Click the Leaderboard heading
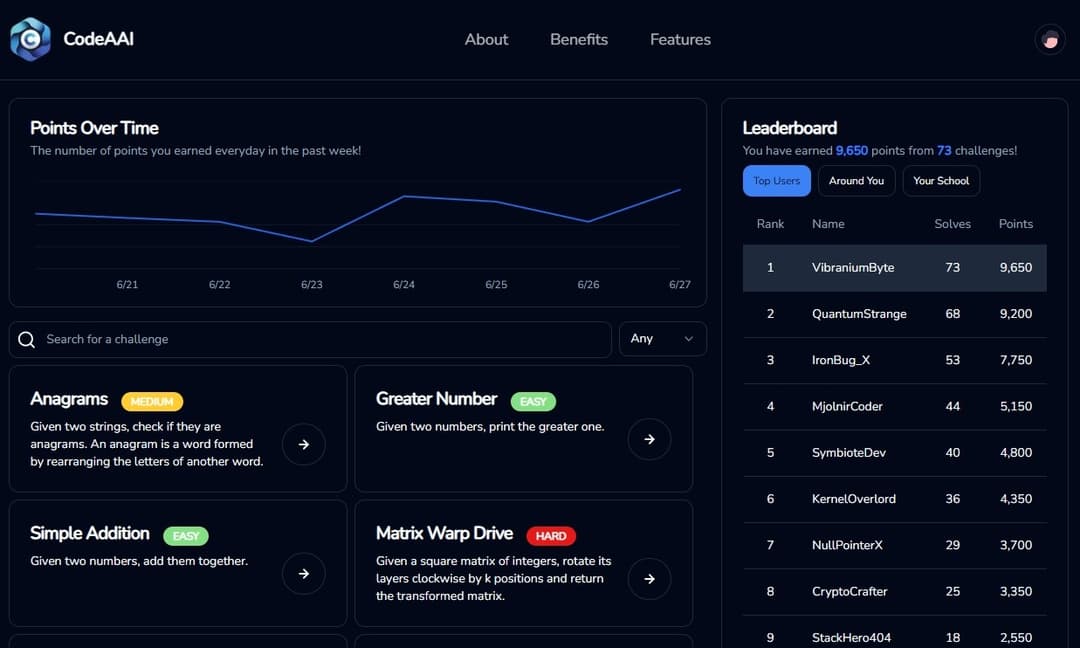Viewport: 1080px width, 648px height. (x=790, y=128)
